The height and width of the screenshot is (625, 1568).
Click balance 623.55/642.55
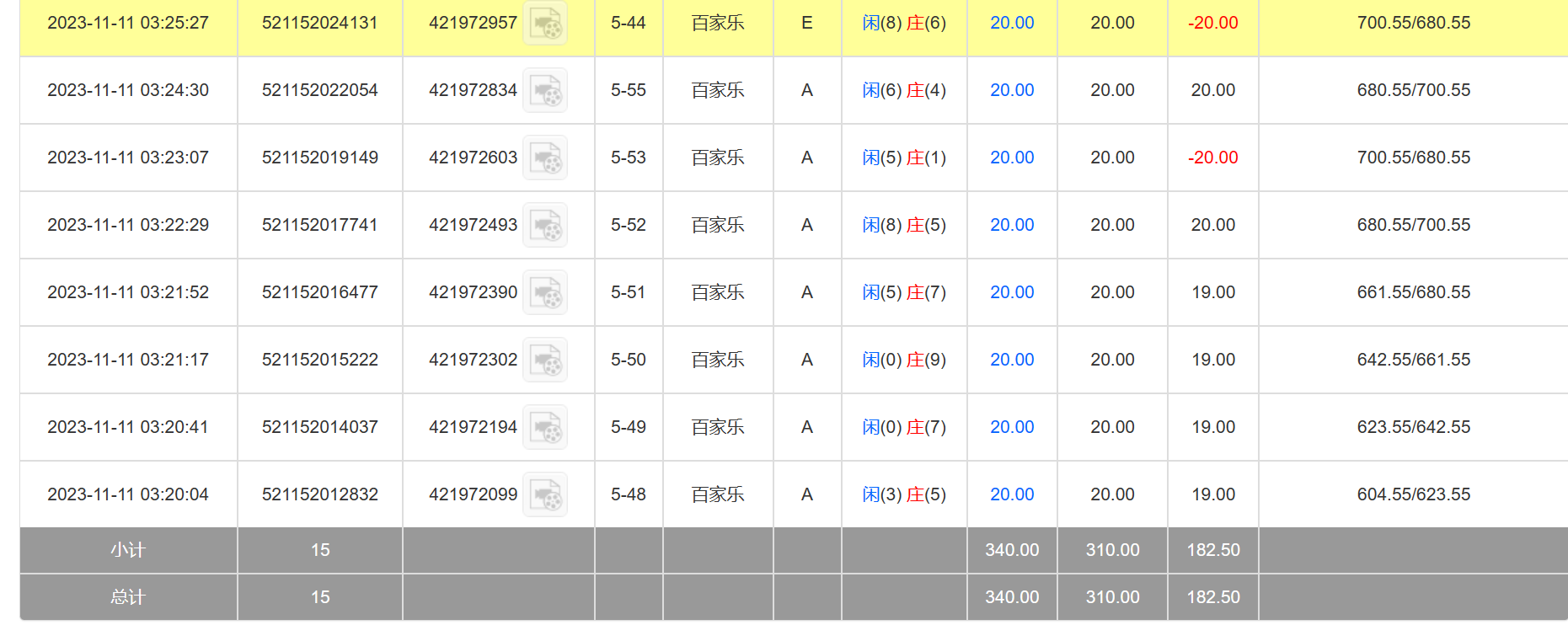pyautogui.click(x=1414, y=427)
